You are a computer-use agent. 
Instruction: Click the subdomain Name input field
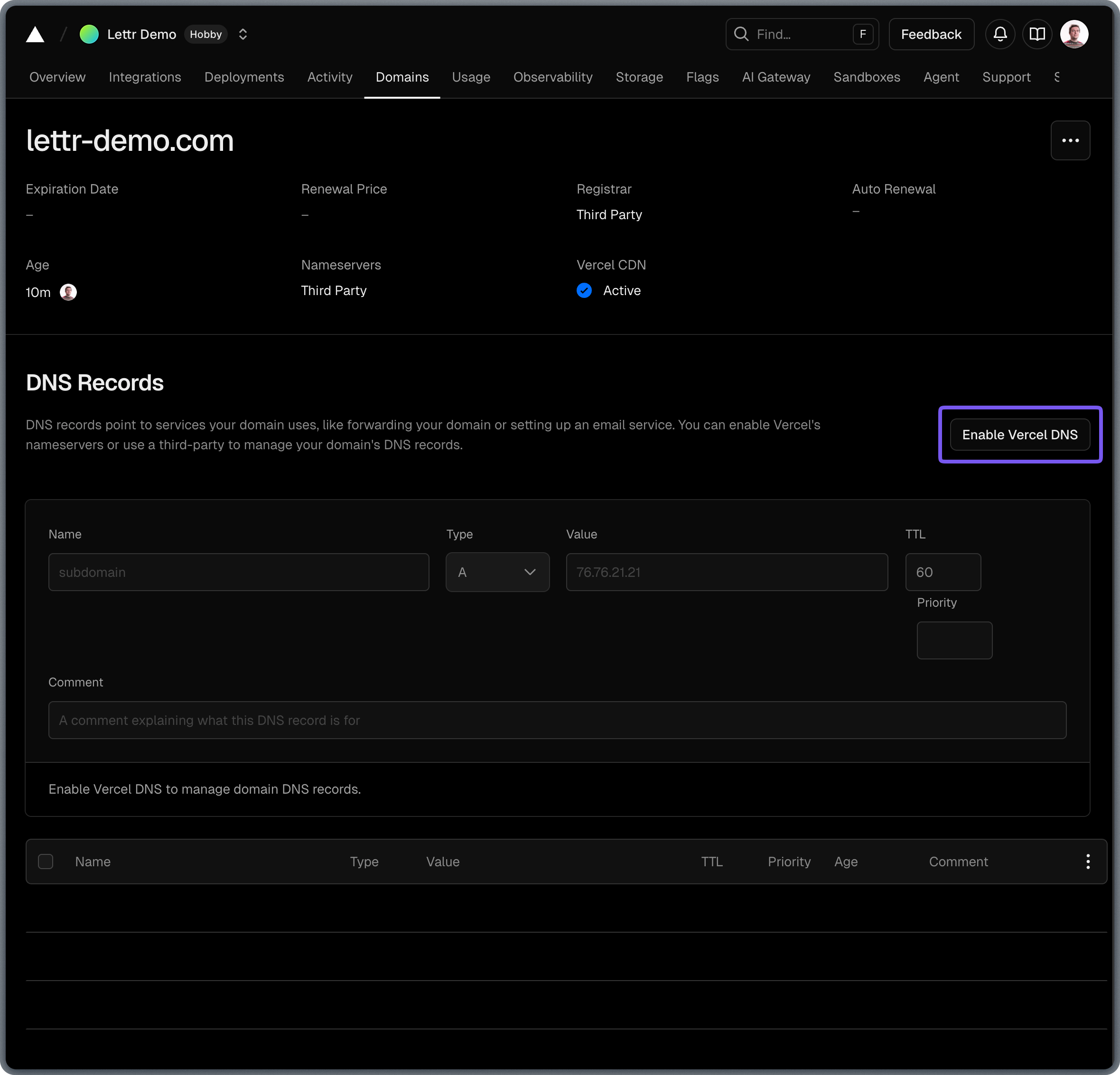pos(239,572)
